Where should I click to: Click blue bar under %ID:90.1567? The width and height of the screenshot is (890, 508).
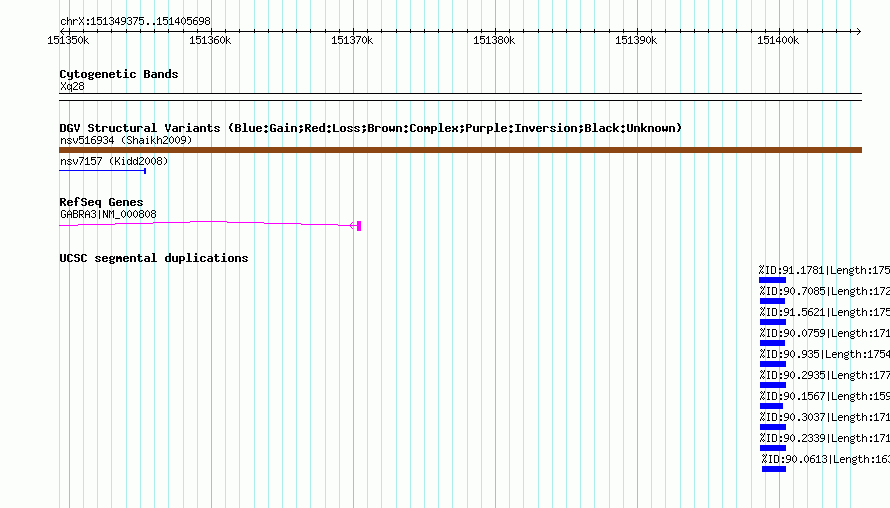[x=771, y=406]
